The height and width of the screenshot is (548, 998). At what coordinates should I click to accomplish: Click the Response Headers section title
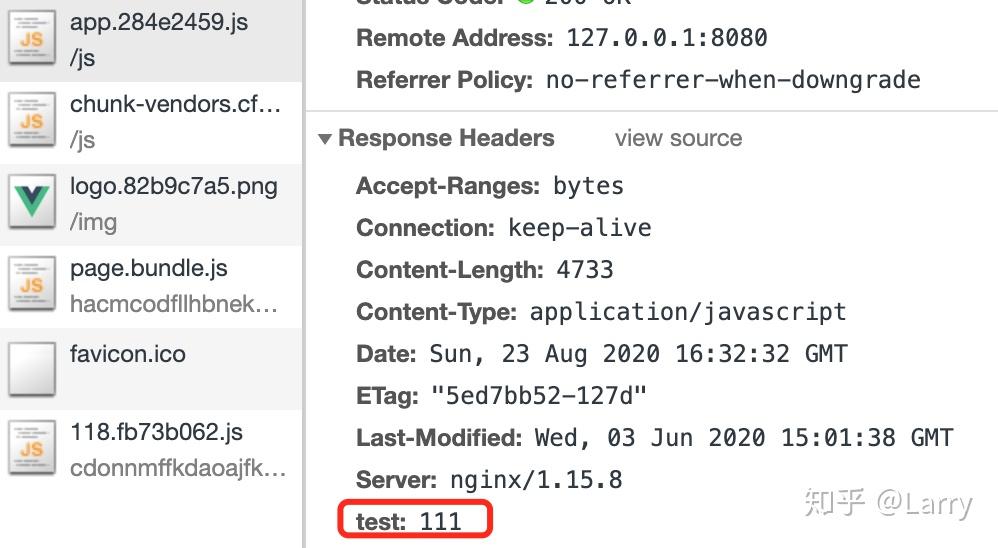(x=446, y=139)
